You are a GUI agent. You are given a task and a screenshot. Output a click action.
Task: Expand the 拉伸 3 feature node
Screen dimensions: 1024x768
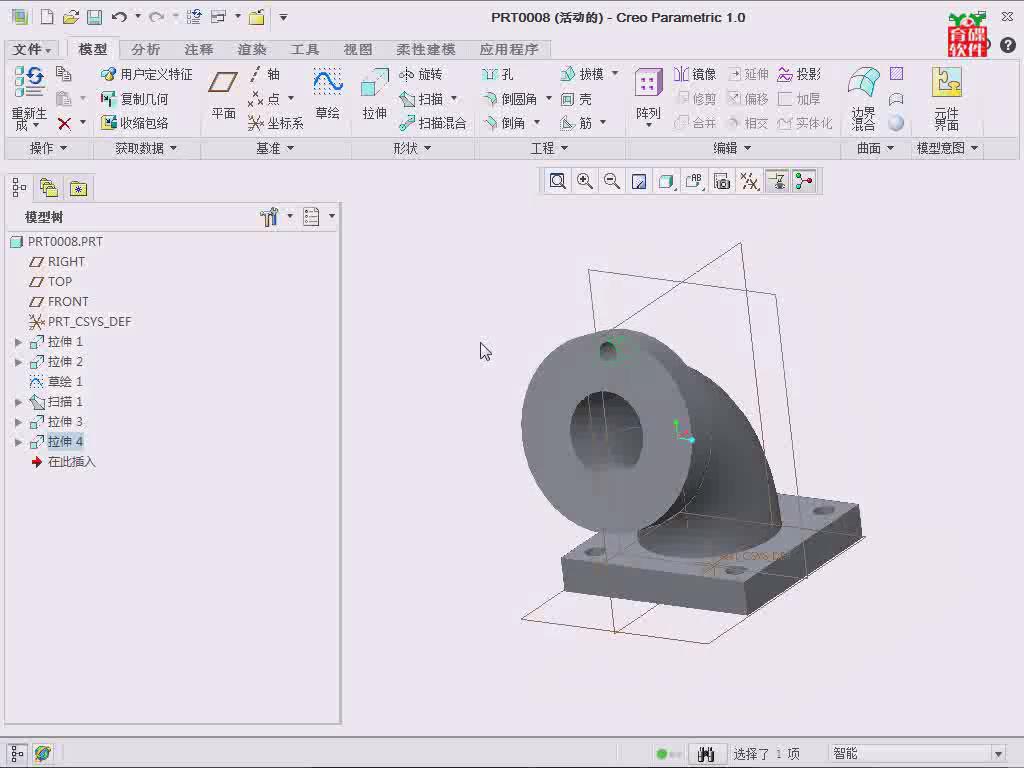coord(18,422)
